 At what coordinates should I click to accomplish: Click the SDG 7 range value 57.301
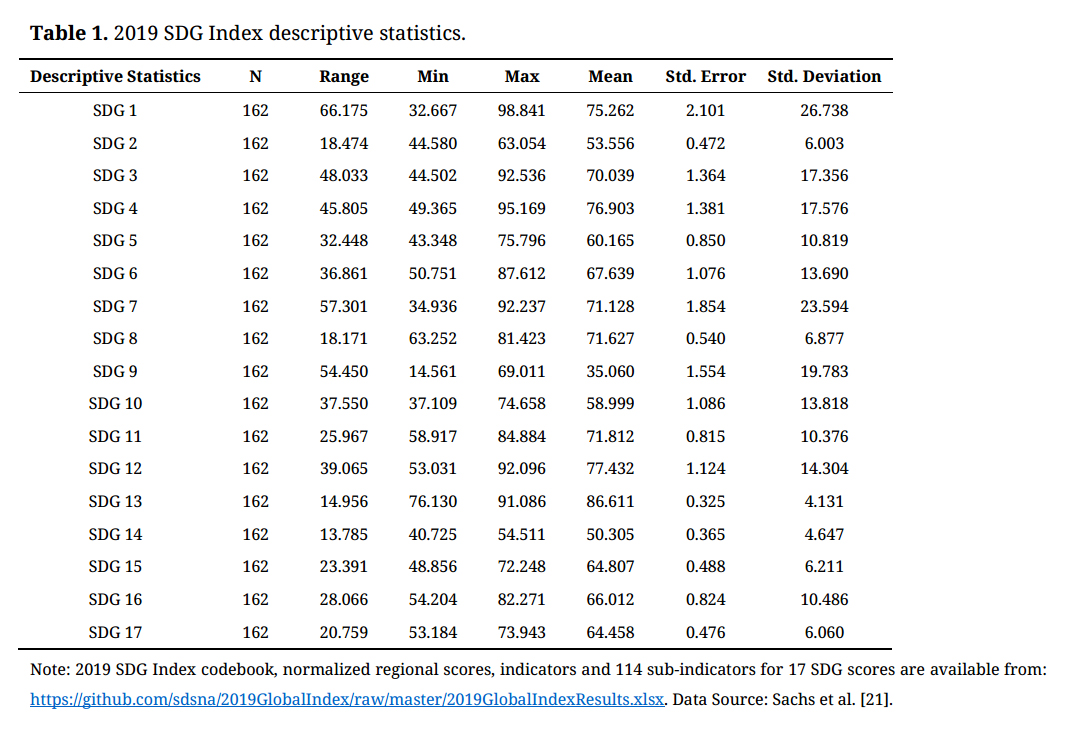pyautogui.click(x=344, y=306)
